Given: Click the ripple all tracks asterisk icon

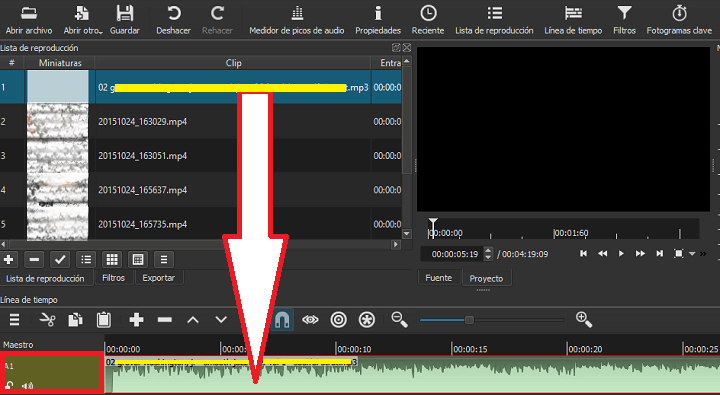Looking at the screenshot, I should [366, 320].
